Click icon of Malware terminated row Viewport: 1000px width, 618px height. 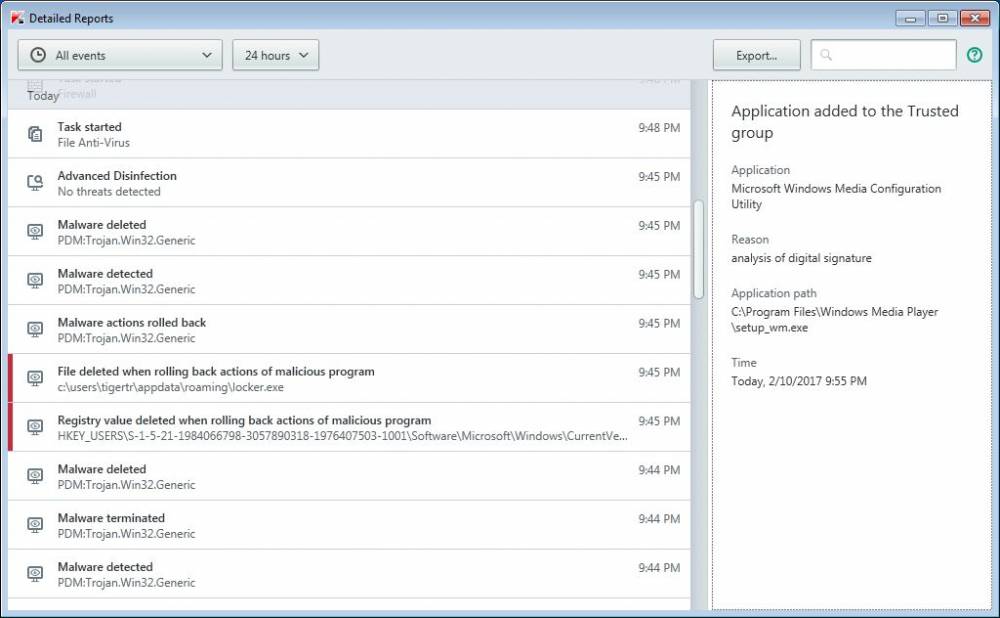point(35,525)
